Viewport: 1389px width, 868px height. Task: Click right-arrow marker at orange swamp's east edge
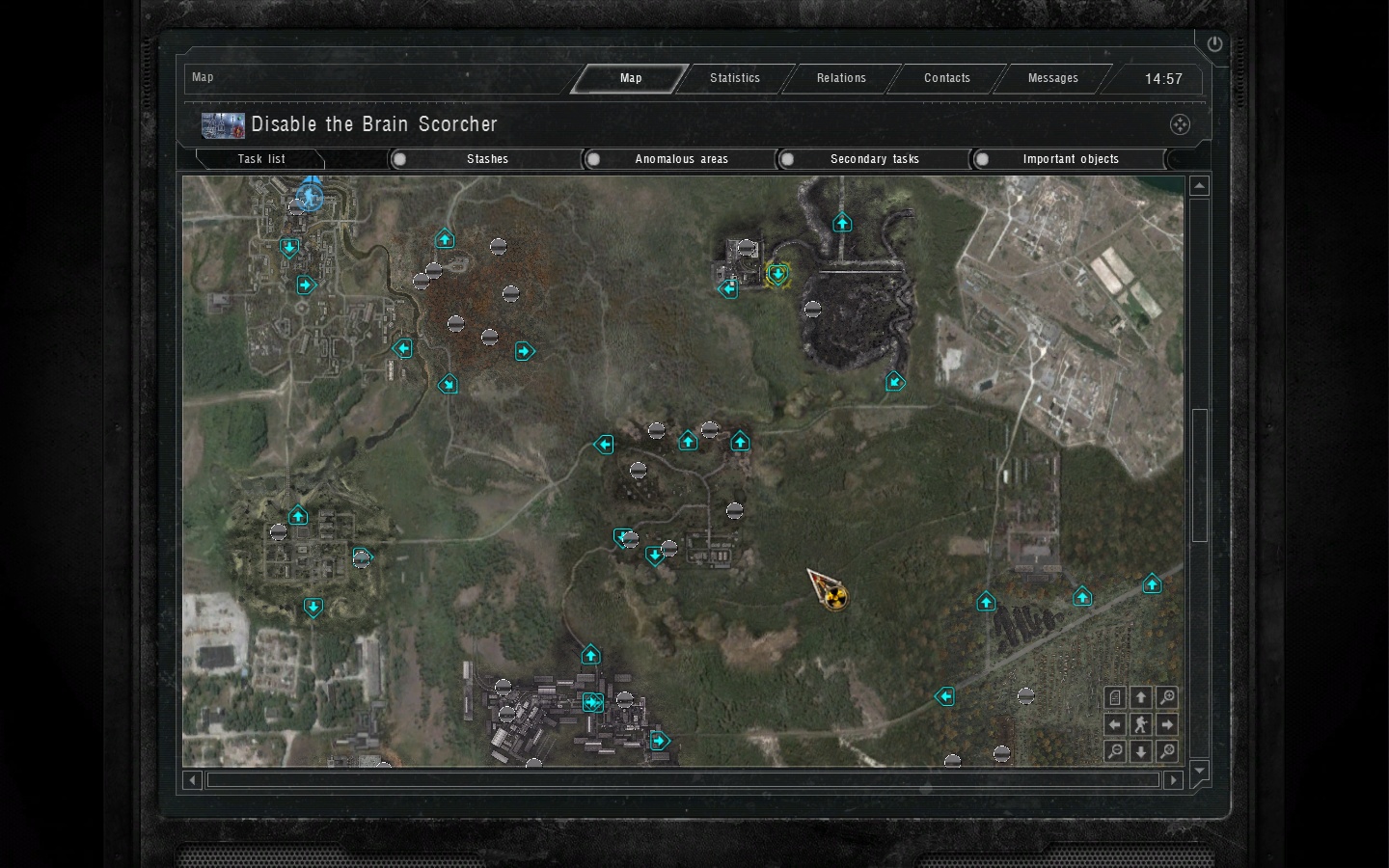click(x=524, y=351)
